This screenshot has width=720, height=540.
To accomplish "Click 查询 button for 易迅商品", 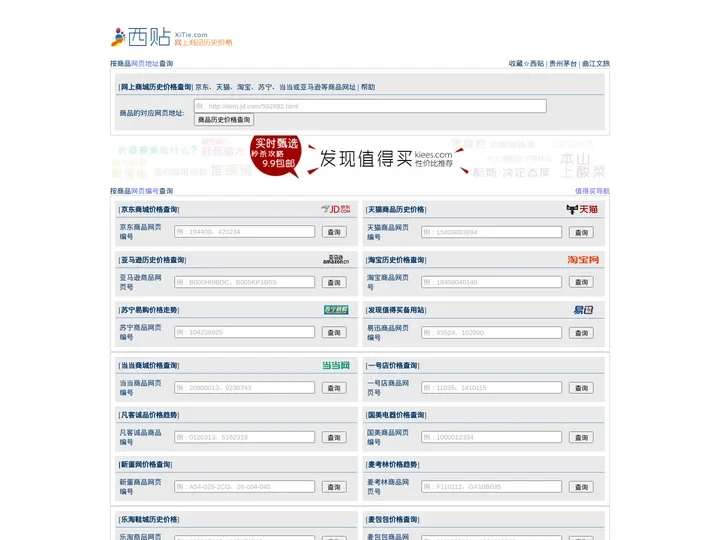I will pos(581,333).
